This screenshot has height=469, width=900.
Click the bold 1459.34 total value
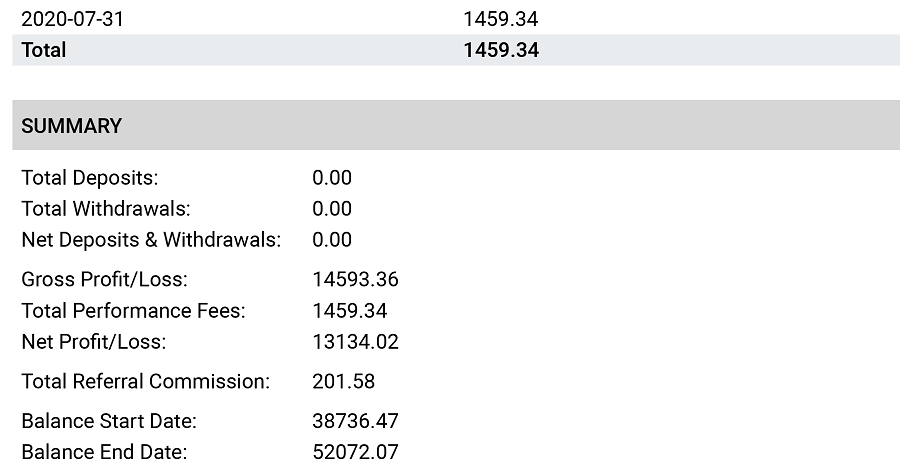tap(501, 50)
